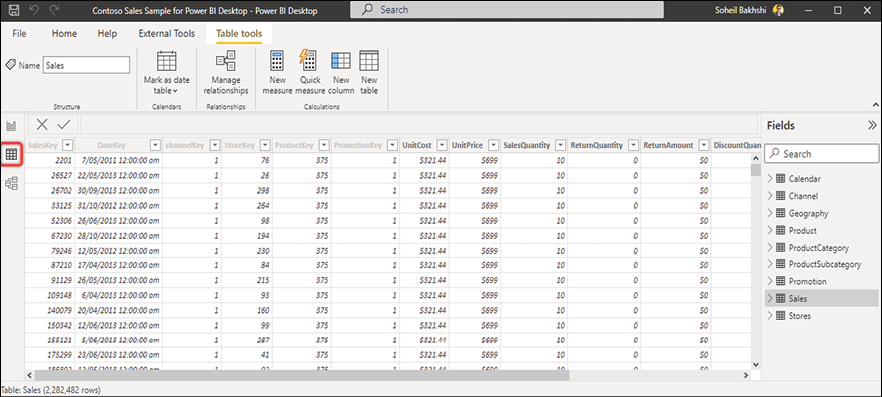The width and height of the screenshot is (882, 397).
Task: Open DateKey column filter dropdown
Action: 156,146
